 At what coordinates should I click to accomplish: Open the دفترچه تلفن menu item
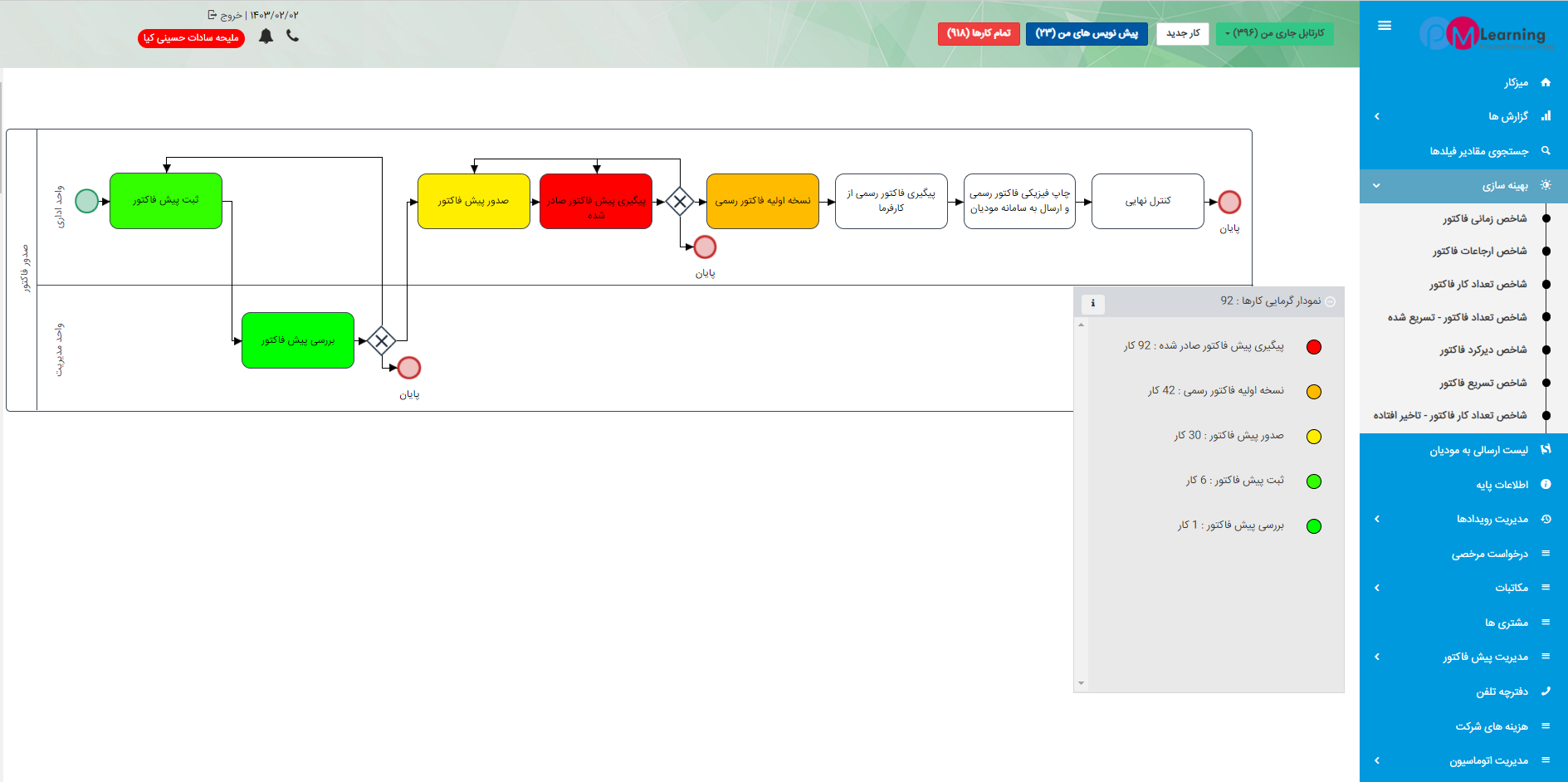1502,692
